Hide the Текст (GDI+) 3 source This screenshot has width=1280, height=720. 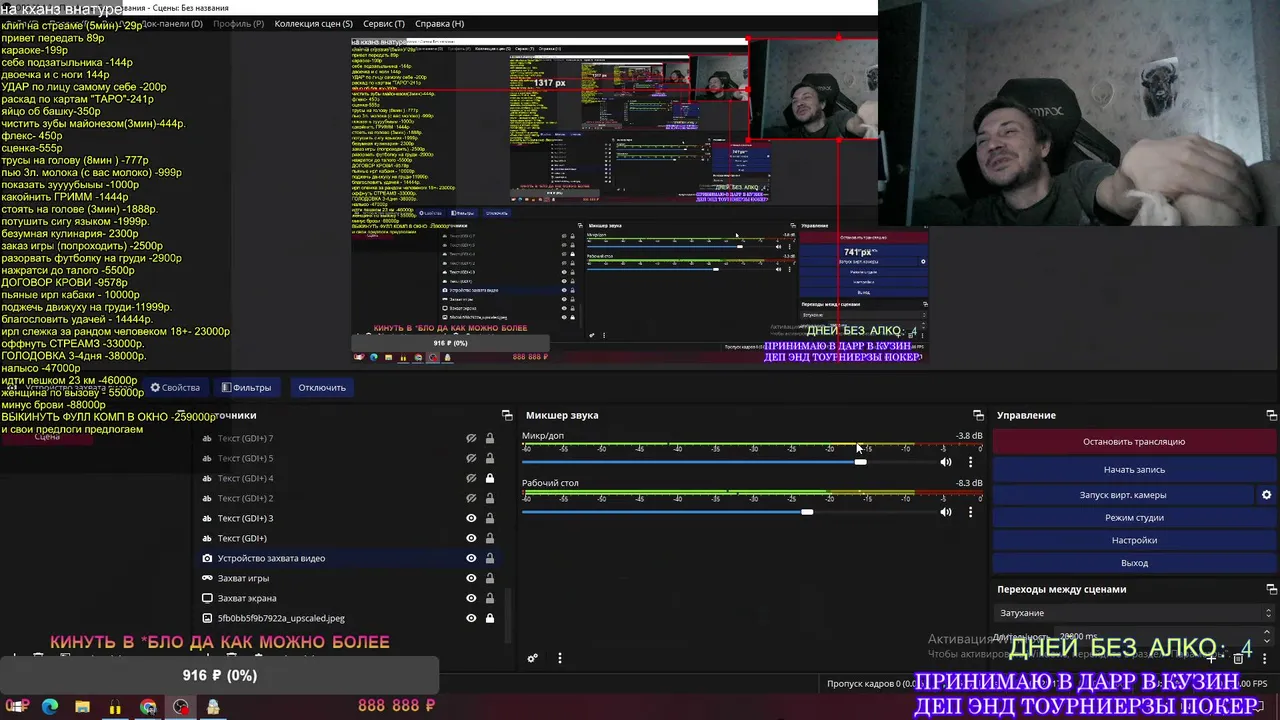(x=471, y=518)
